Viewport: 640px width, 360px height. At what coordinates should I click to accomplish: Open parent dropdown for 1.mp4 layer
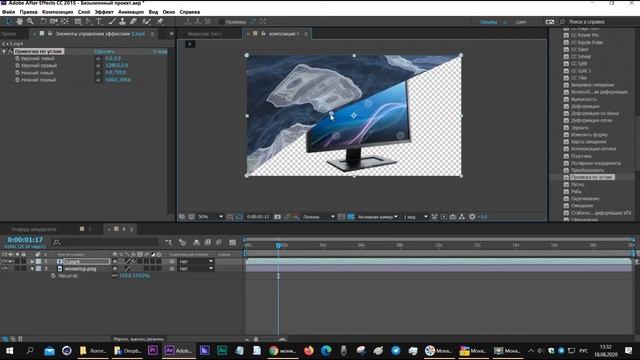pyautogui.click(x=196, y=261)
